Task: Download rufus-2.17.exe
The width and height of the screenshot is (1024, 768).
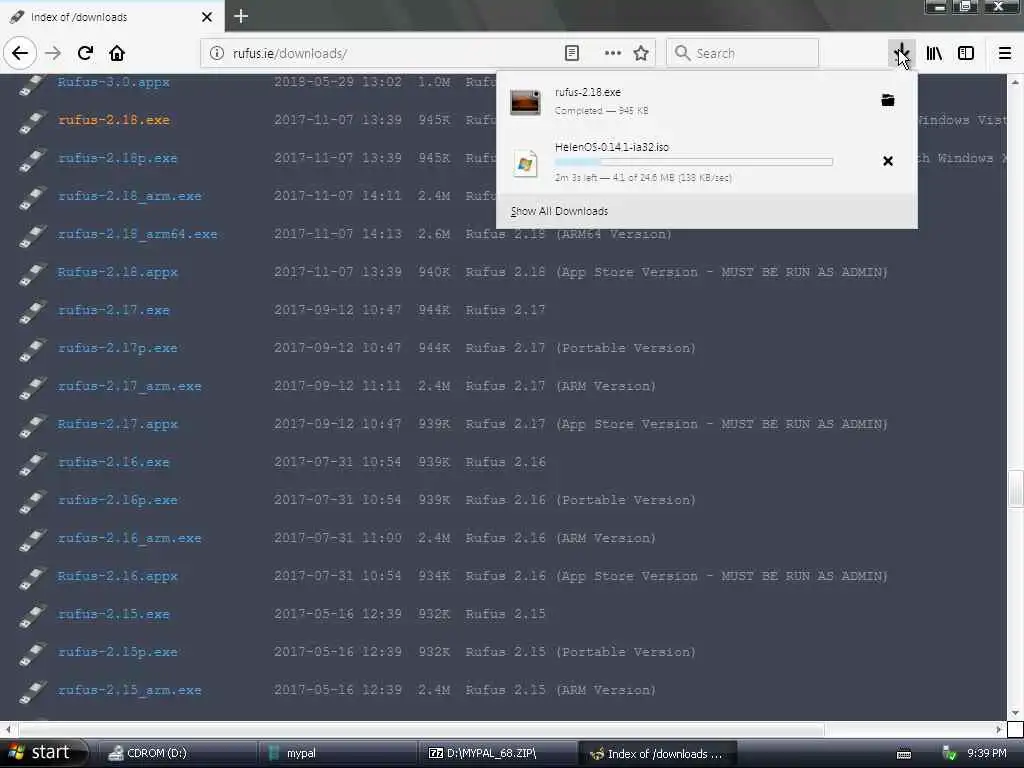Action: tap(114, 310)
